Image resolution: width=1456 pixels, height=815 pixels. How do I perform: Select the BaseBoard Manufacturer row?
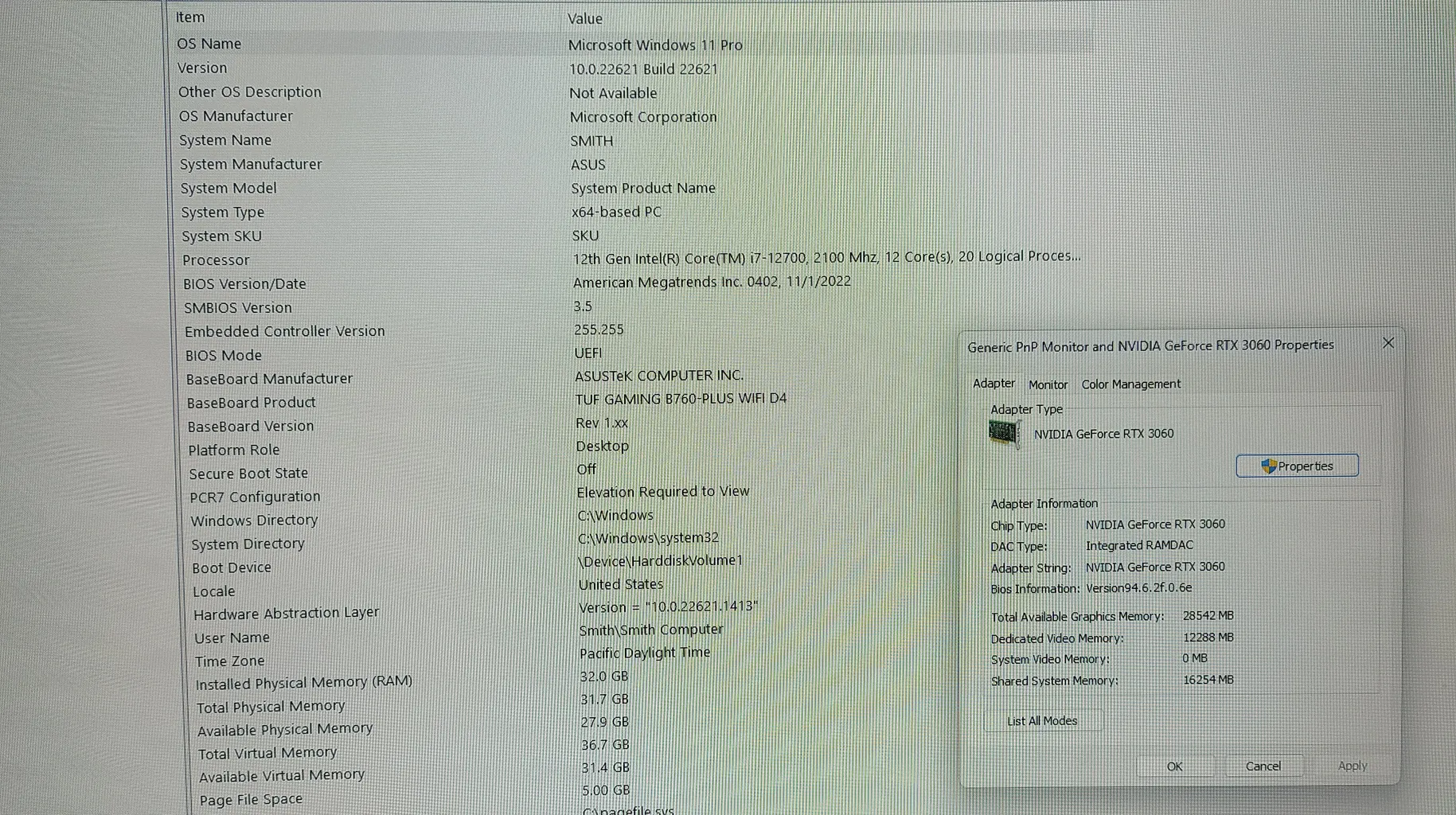click(x=270, y=379)
